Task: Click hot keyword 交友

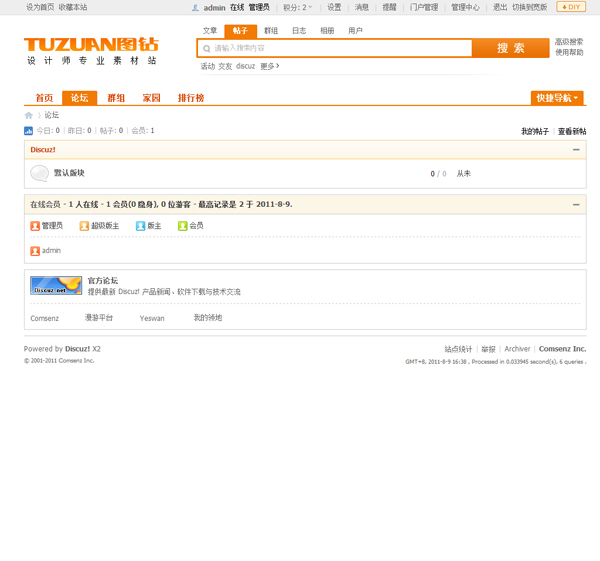Action: 225,66
